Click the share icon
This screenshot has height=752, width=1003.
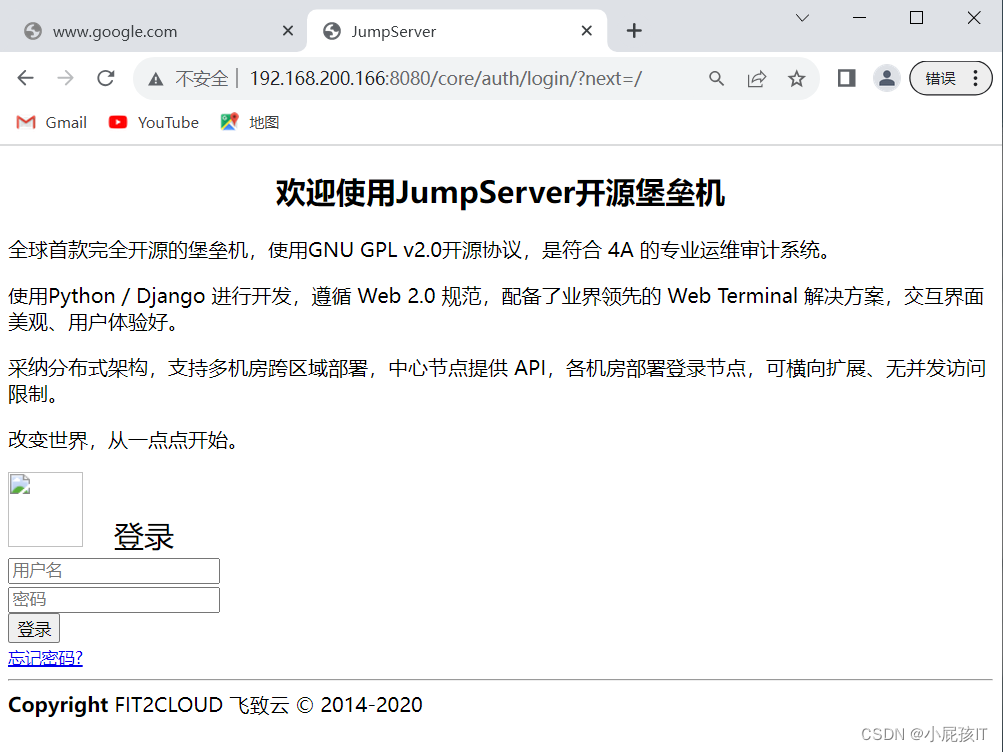tap(758, 78)
